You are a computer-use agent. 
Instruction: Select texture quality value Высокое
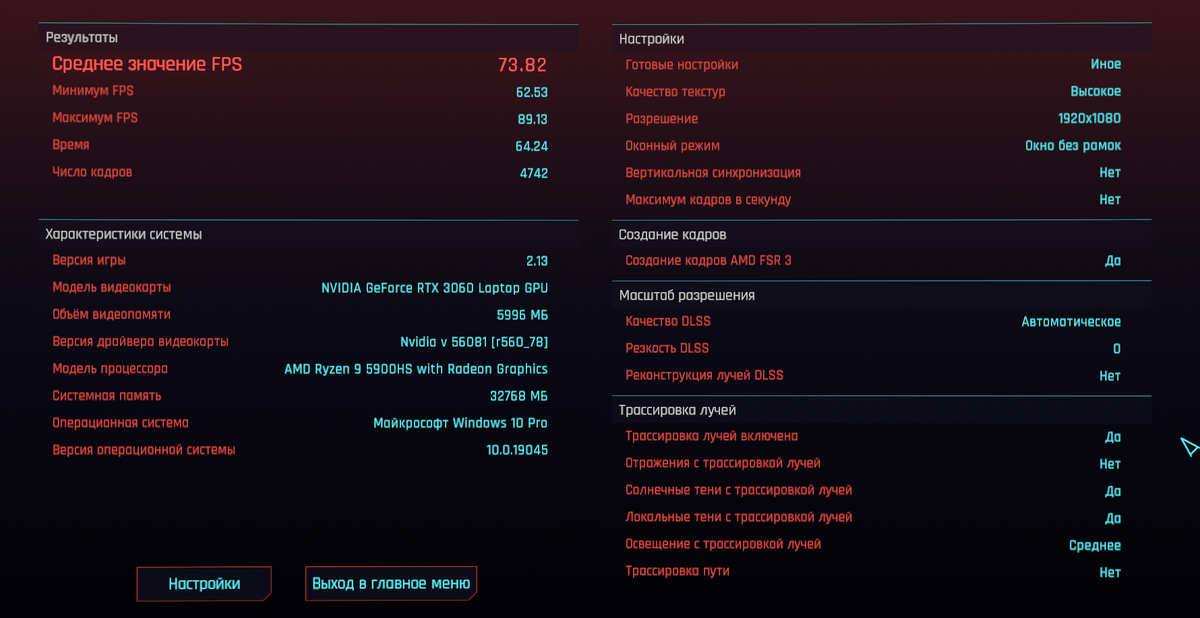tap(1096, 91)
